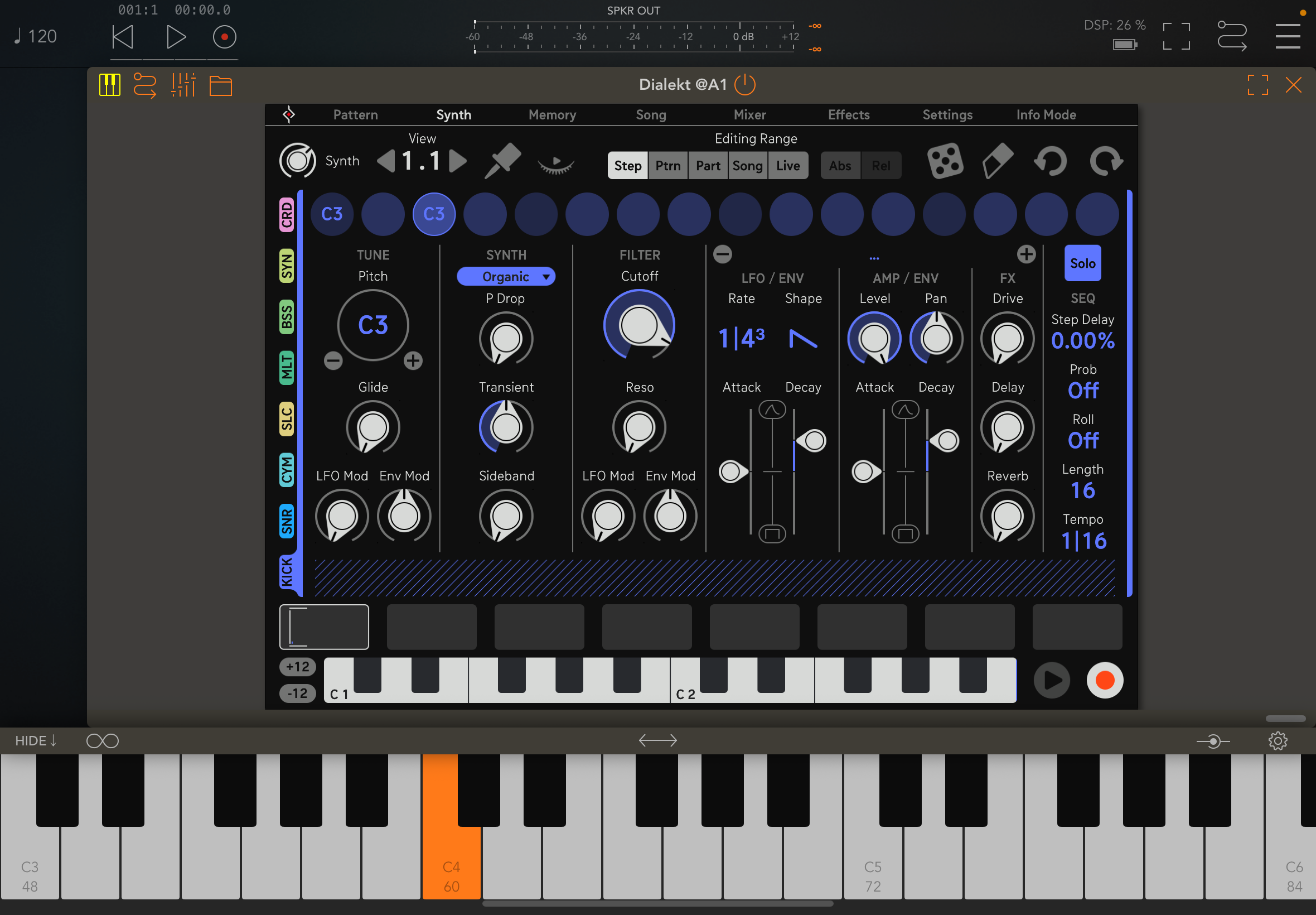Select the BSS track tab

click(x=287, y=317)
